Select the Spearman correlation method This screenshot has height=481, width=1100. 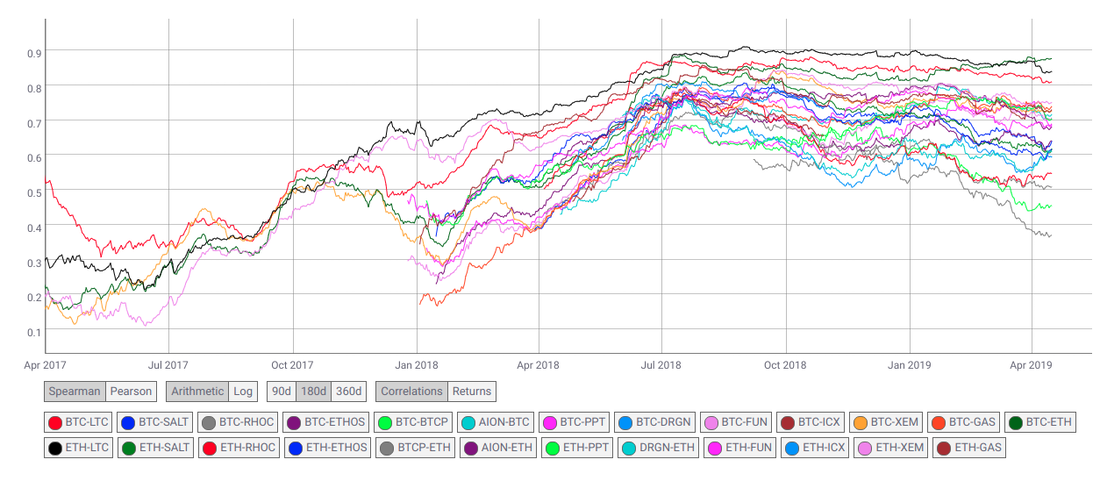coord(74,391)
